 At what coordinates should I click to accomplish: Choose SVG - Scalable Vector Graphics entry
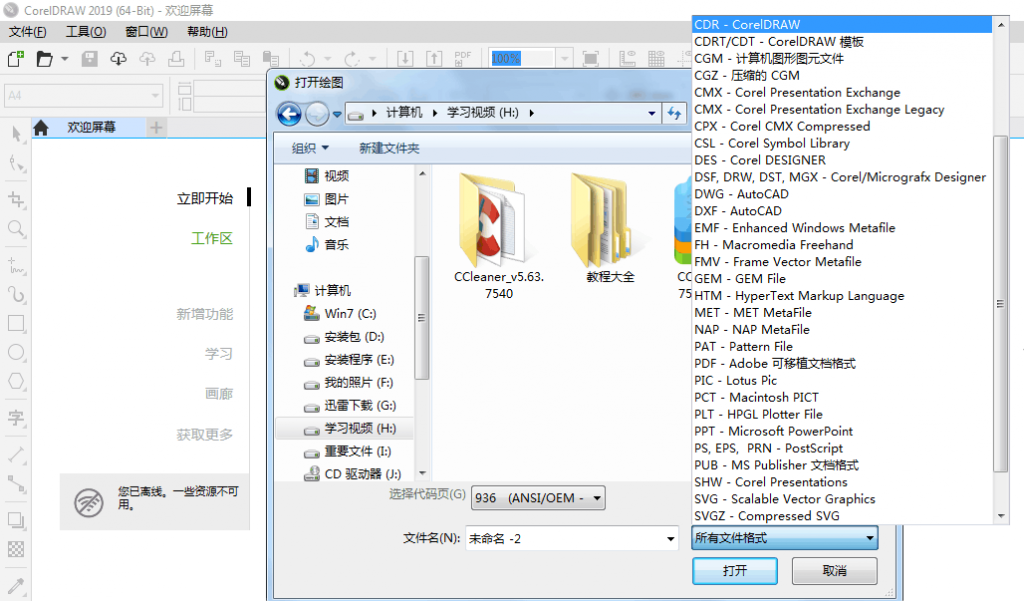(x=842, y=499)
